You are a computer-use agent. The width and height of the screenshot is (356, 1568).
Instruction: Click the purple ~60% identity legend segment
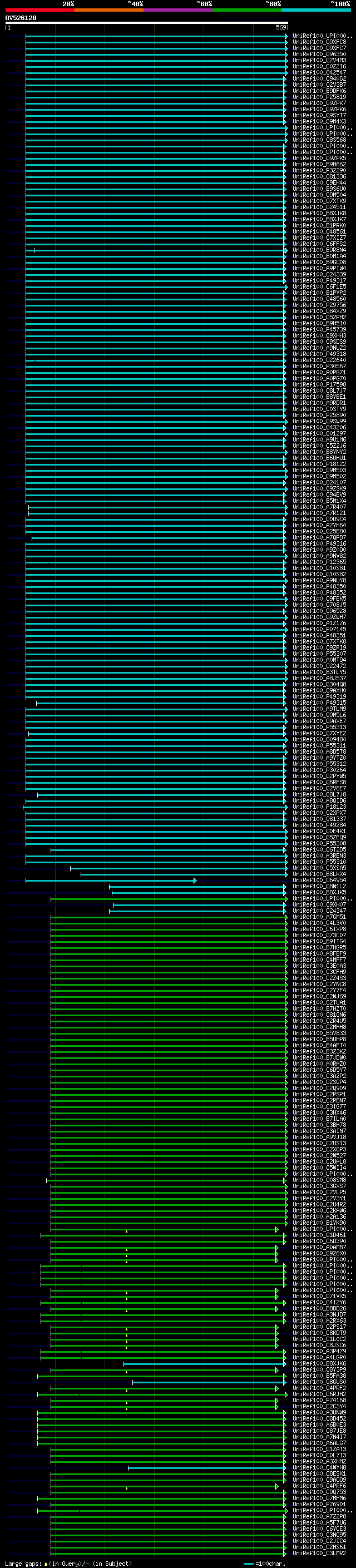179,10
